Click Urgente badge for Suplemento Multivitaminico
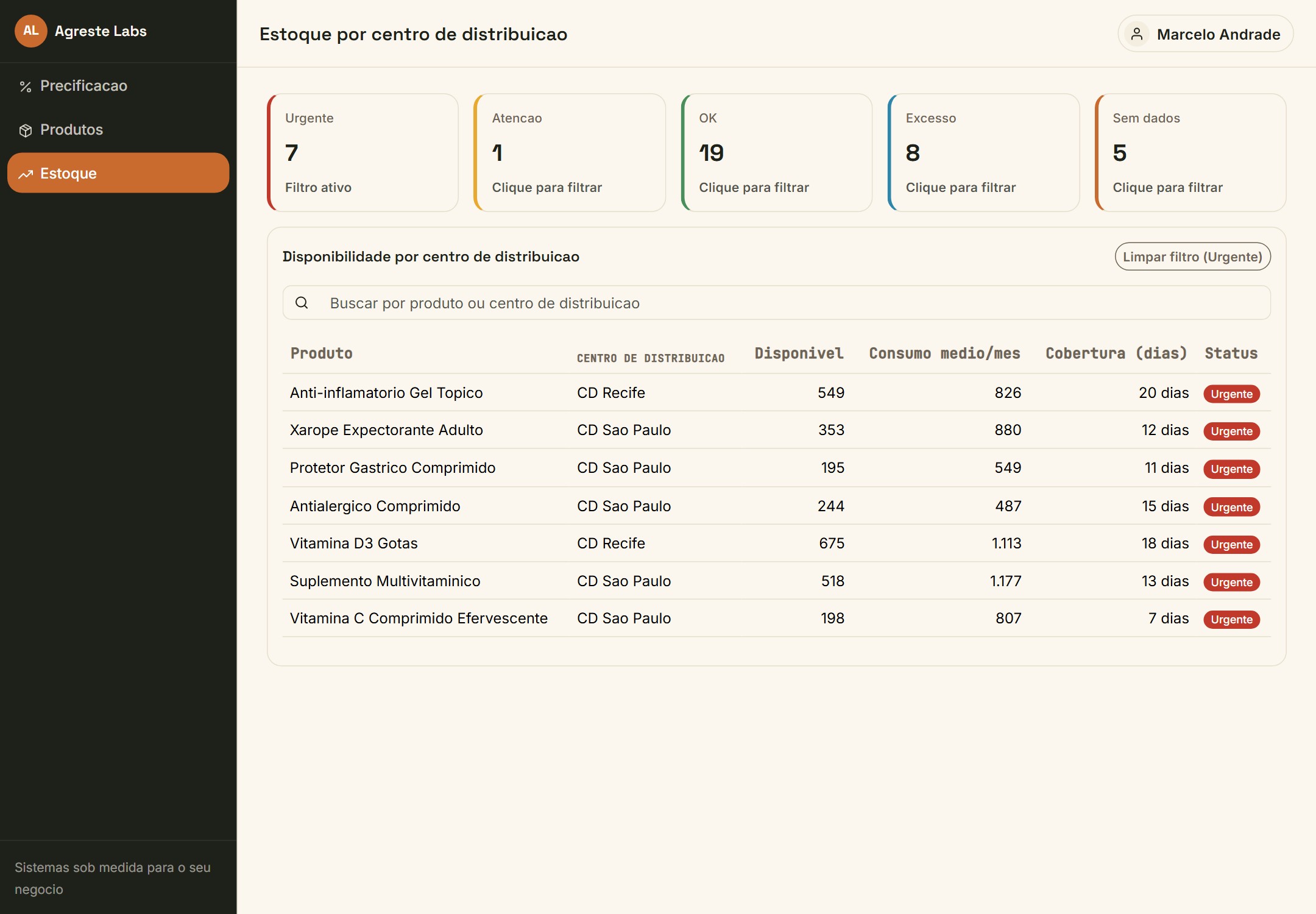 (x=1231, y=582)
